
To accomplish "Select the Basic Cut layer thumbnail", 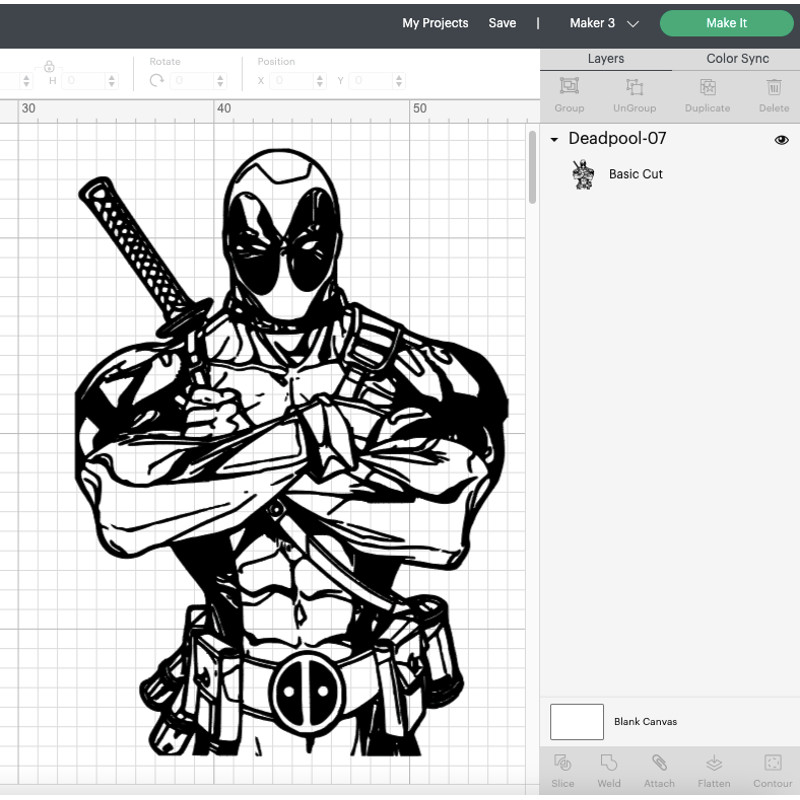I will (583, 174).
